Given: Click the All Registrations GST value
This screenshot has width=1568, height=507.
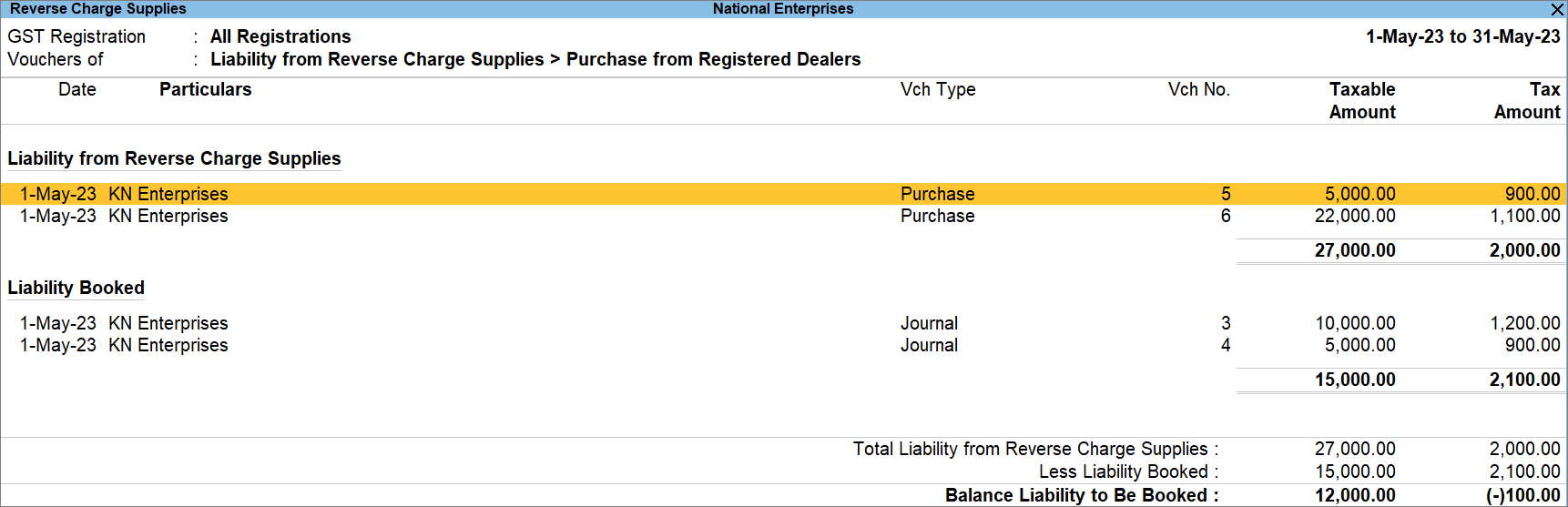Looking at the screenshot, I should click(x=280, y=36).
